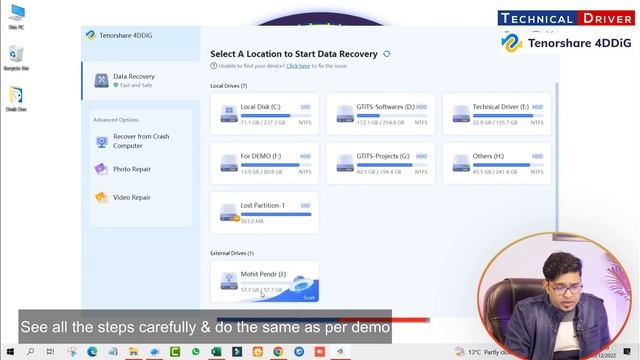Viewport: 640px width, 360px height.
Task: Select the GTITS-Projects (G:) drive
Action: pos(380,163)
